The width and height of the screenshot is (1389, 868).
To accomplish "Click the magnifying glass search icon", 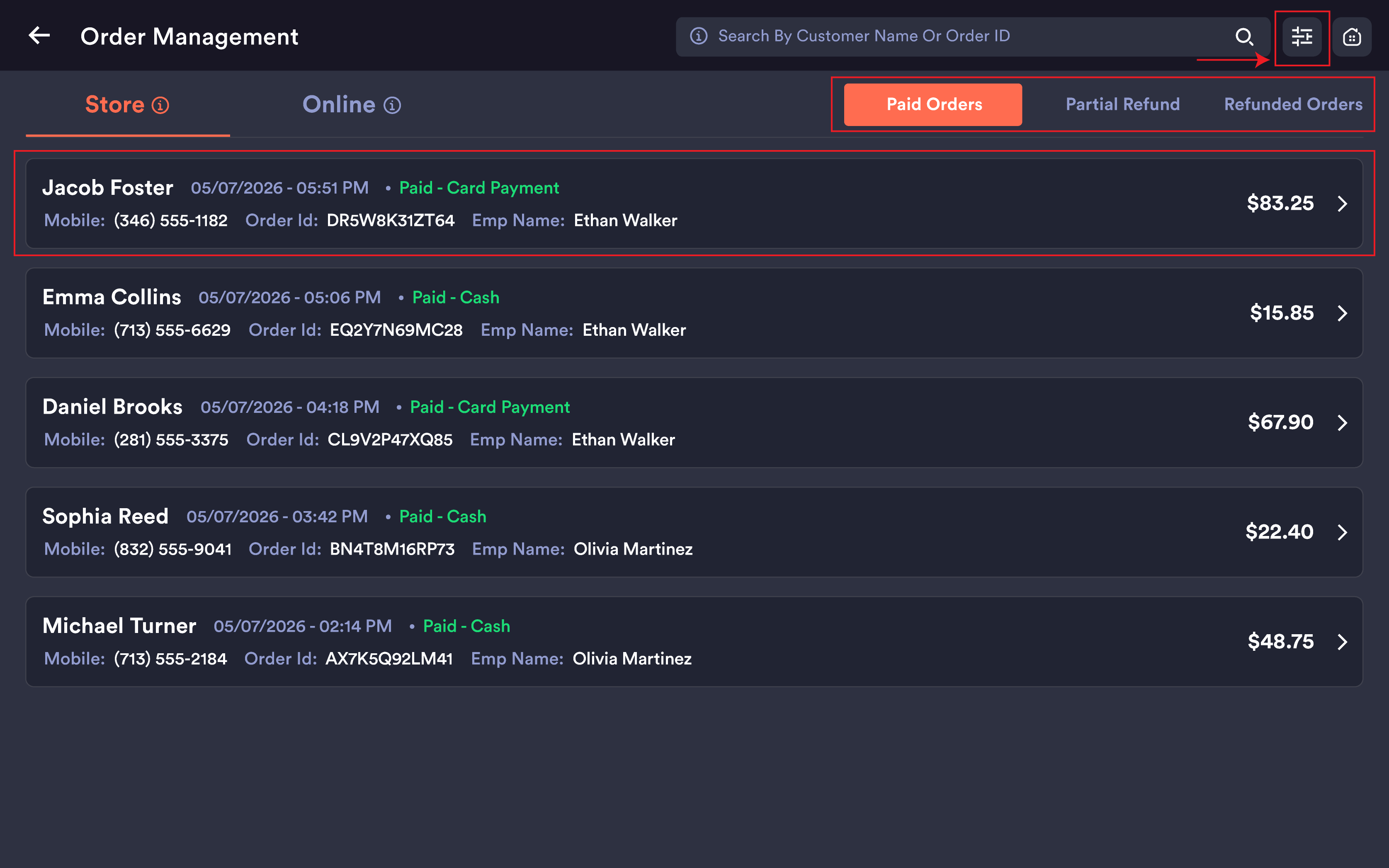I will click(1244, 37).
